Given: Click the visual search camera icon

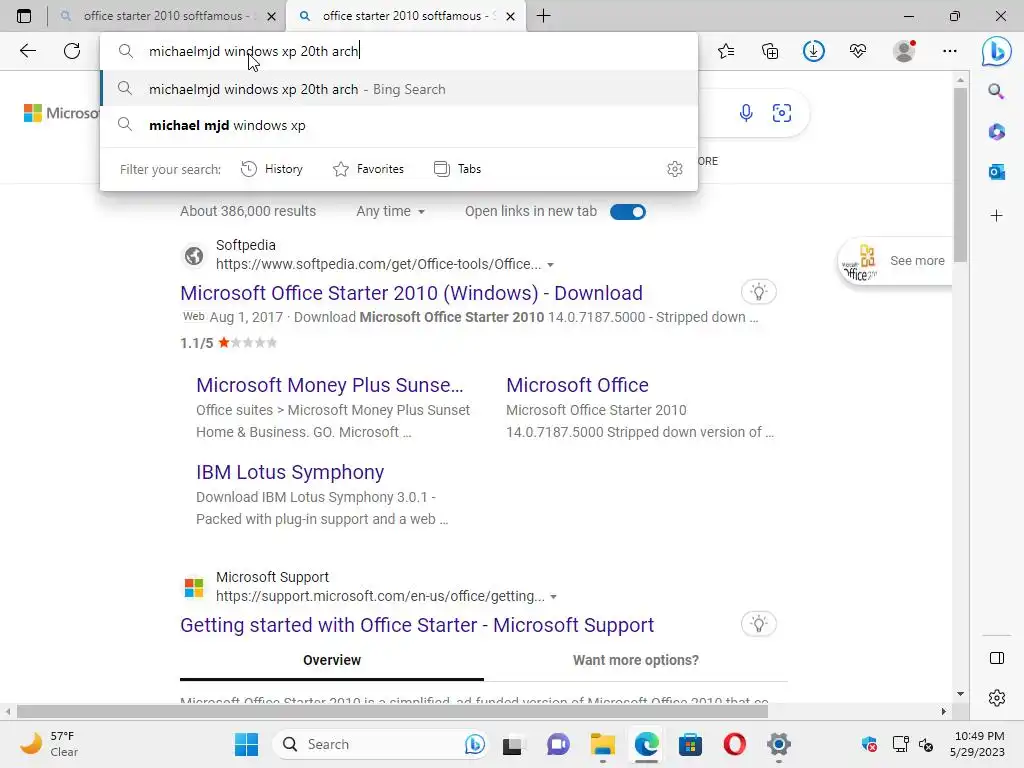Looking at the screenshot, I should pyautogui.click(x=782, y=113).
